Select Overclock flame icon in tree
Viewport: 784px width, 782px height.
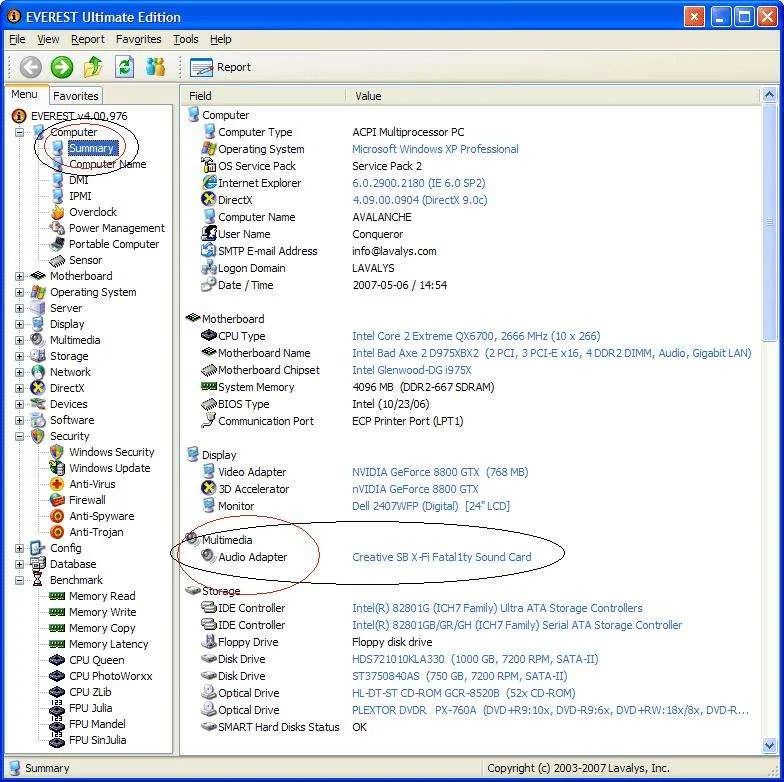point(58,212)
